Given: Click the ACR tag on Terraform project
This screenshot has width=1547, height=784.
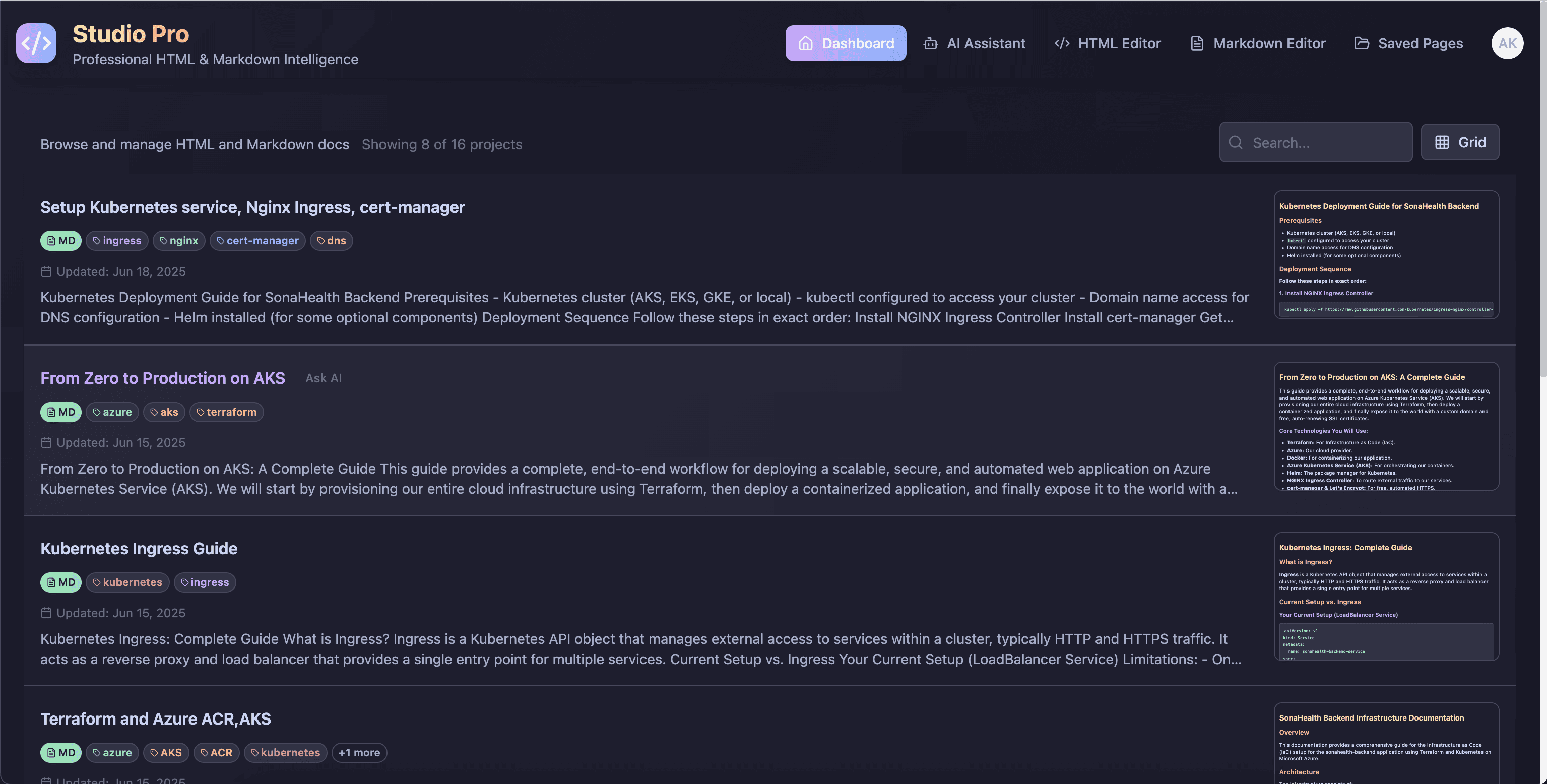Looking at the screenshot, I should pyautogui.click(x=216, y=753).
